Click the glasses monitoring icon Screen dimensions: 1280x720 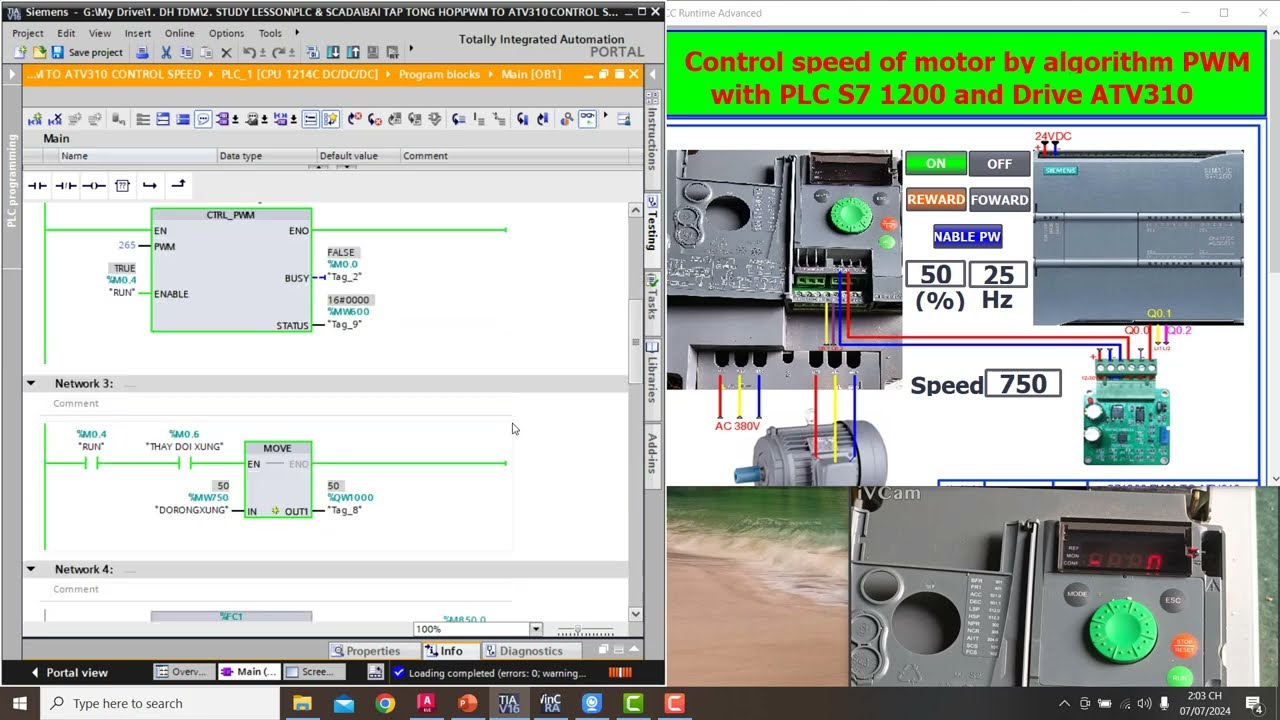point(587,119)
